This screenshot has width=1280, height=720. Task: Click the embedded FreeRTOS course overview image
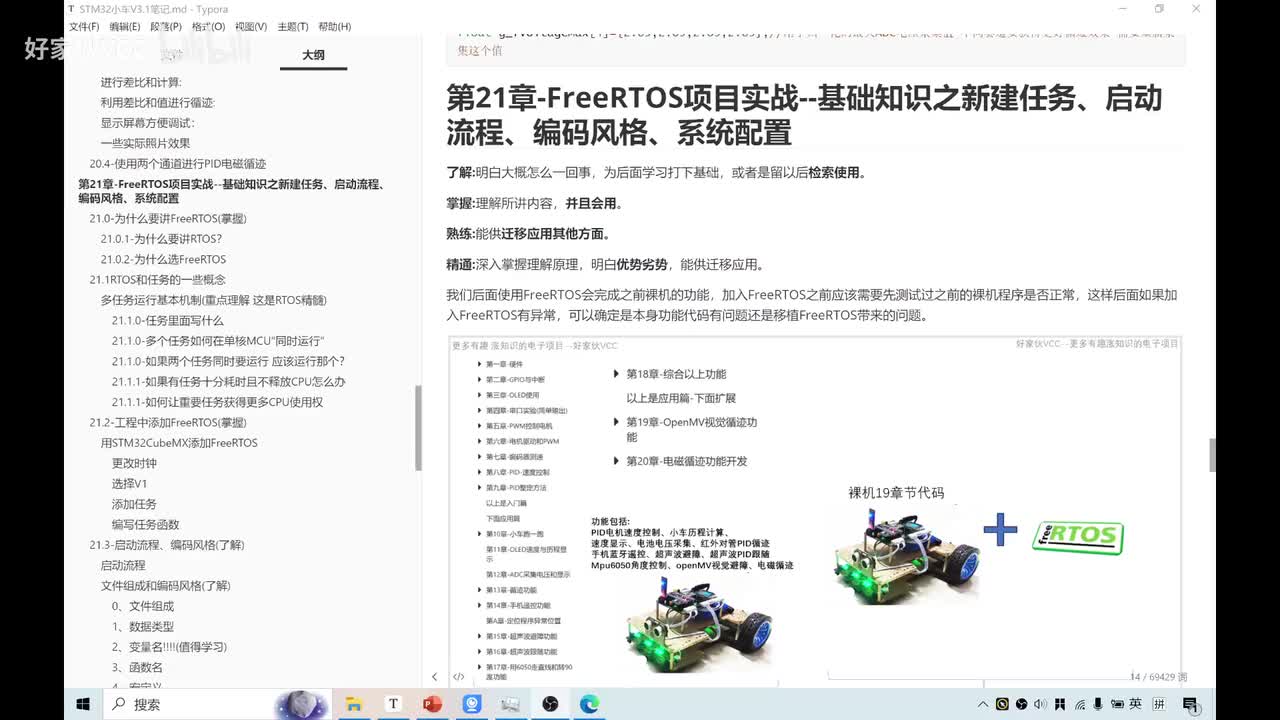click(x=815, y=510)
